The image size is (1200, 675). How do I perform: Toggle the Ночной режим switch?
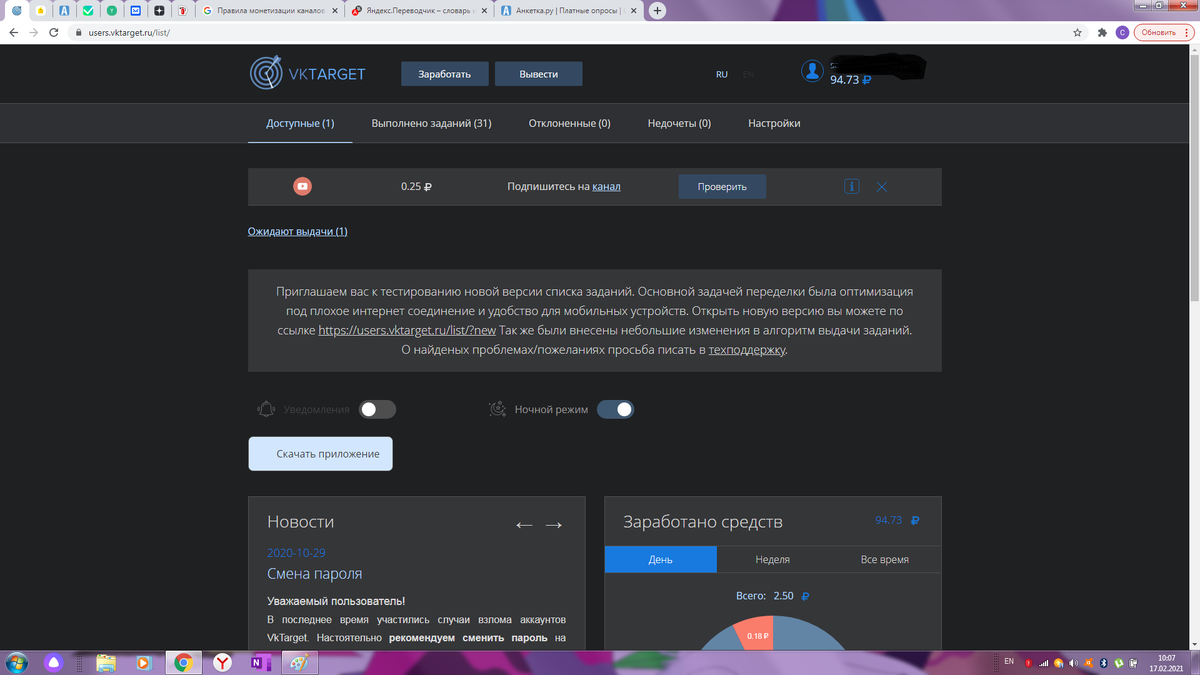coord(615,409)
